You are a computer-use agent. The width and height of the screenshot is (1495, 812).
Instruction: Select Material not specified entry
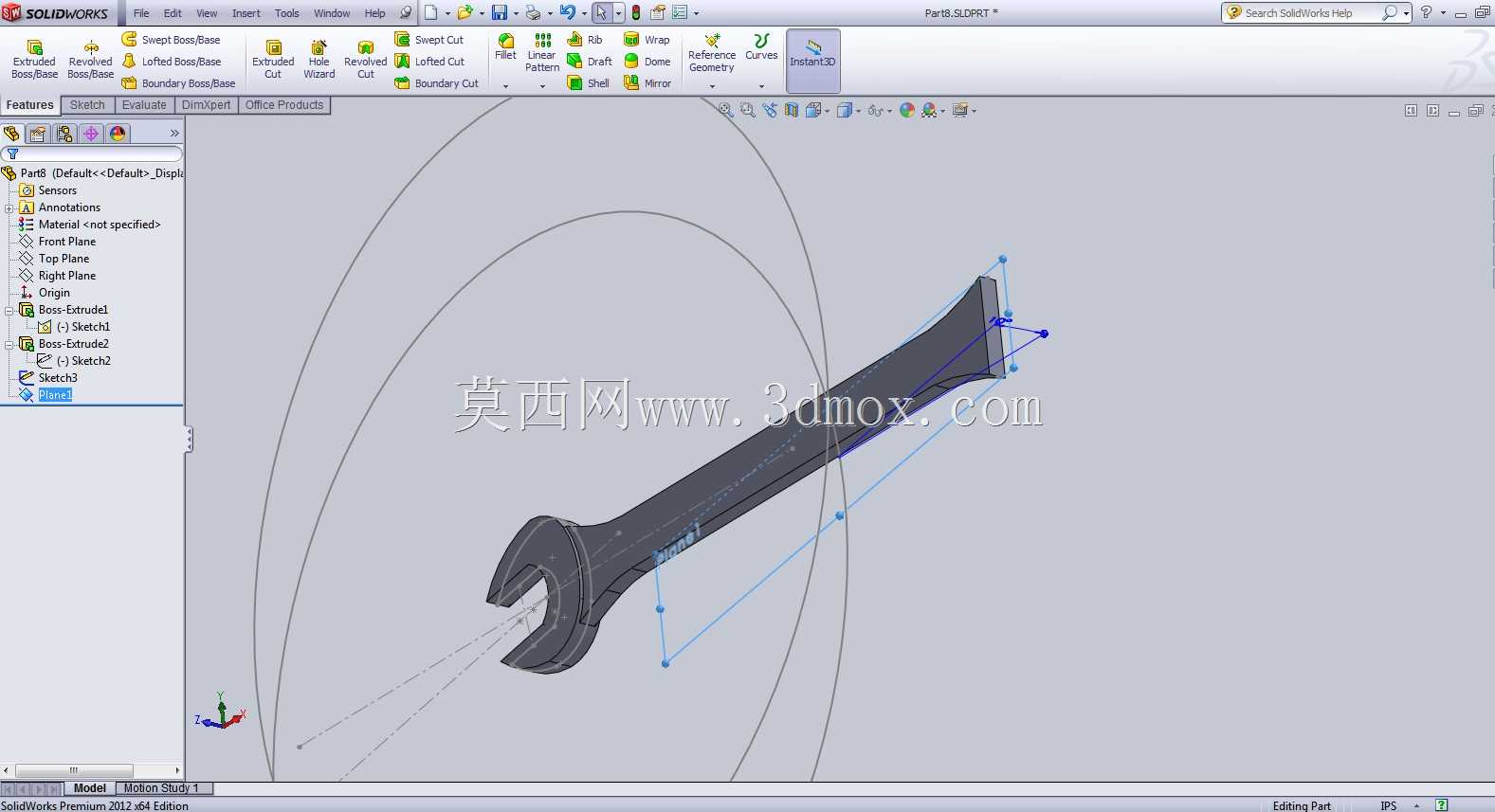coord(100,225)
